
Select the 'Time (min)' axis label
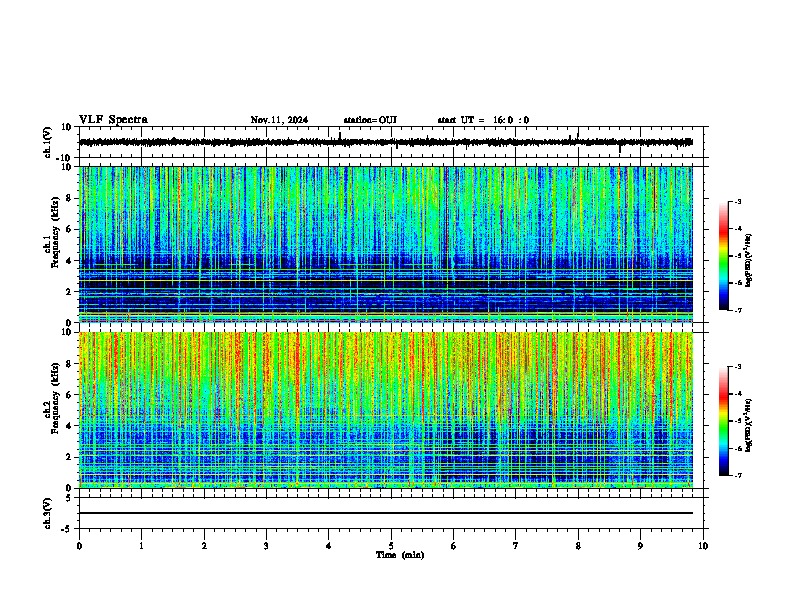pyautogui.click(x=400, y=555)
